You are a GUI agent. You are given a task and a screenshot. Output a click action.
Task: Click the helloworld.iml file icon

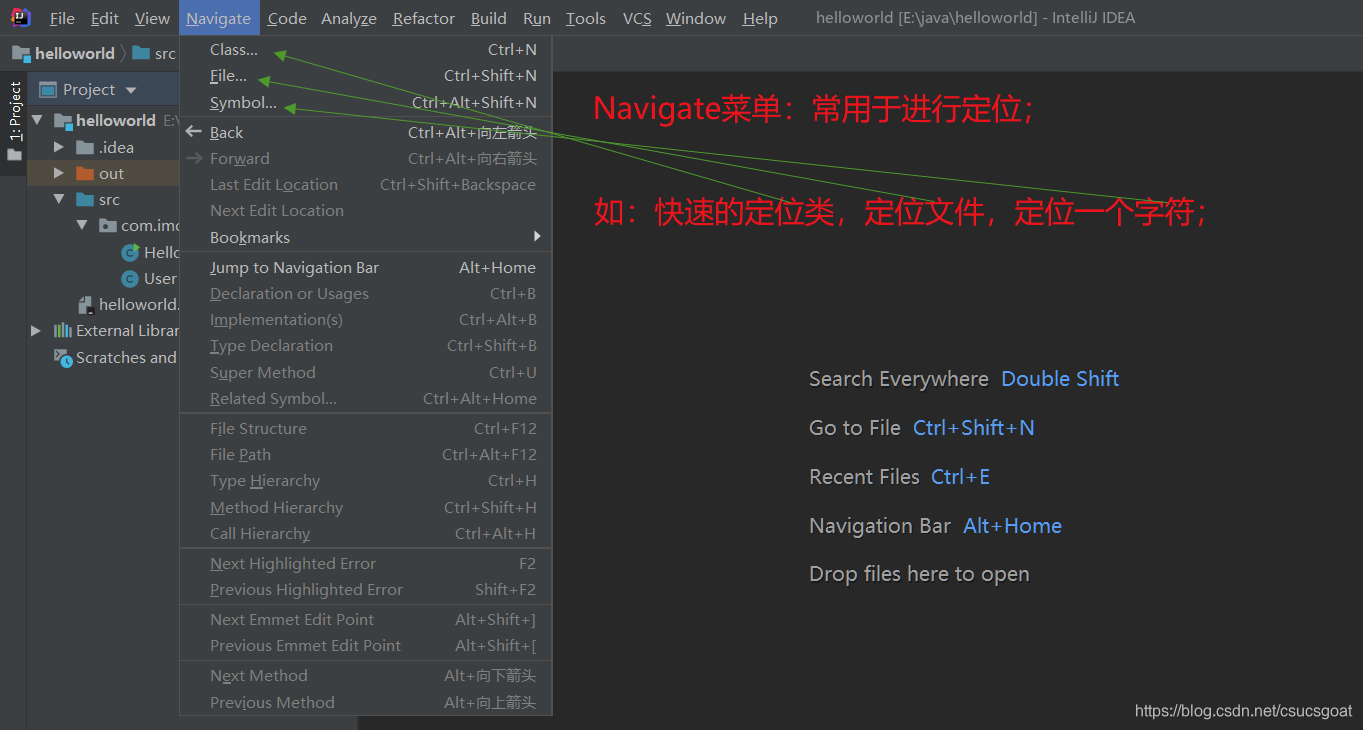click(x=87, y=304)
